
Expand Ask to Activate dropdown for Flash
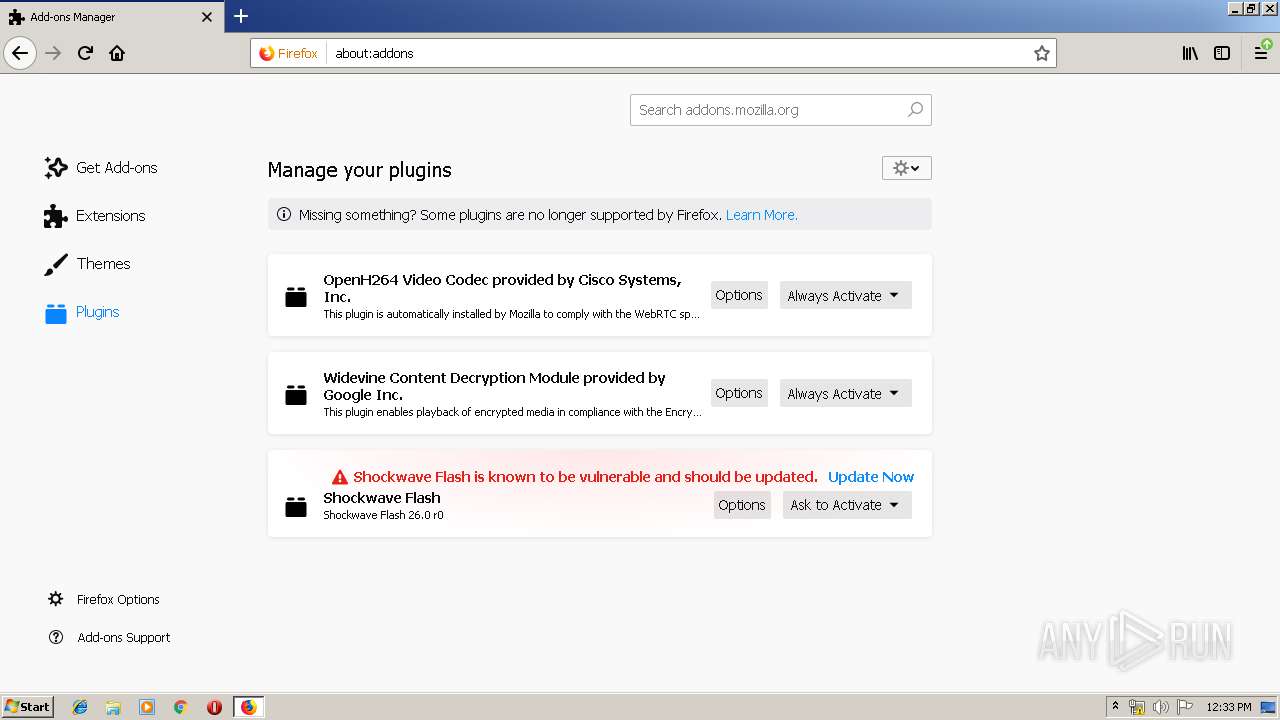pos(847,505)
